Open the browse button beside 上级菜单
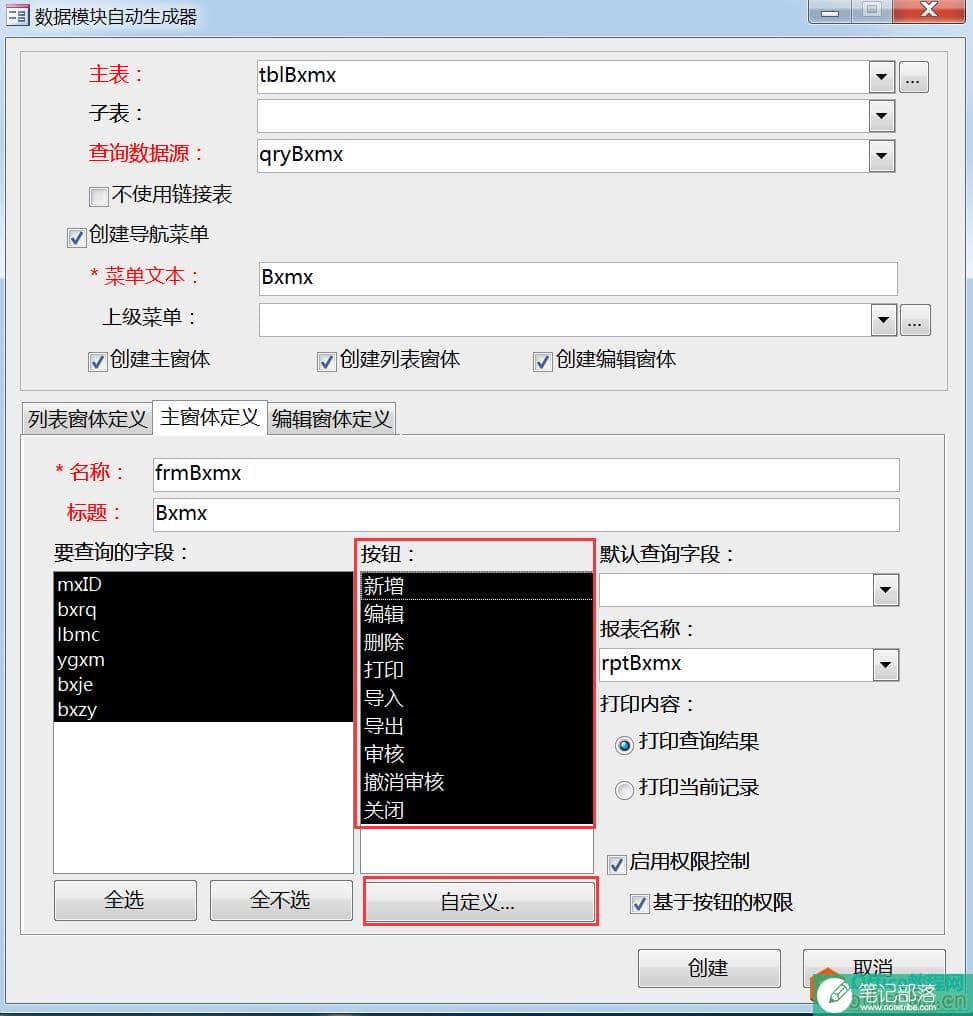The width and height of the screenshot is (973, 1016). 915,320
